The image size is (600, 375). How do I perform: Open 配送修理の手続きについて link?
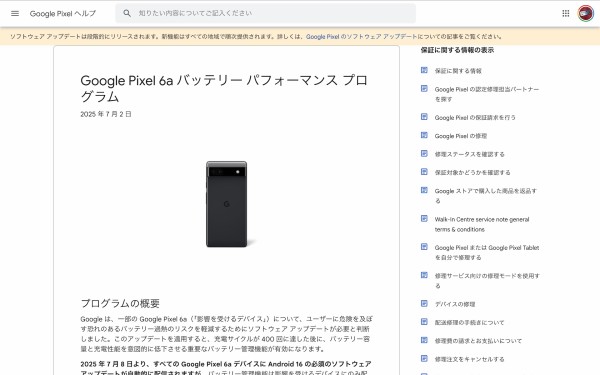click(x=470, y=323)
